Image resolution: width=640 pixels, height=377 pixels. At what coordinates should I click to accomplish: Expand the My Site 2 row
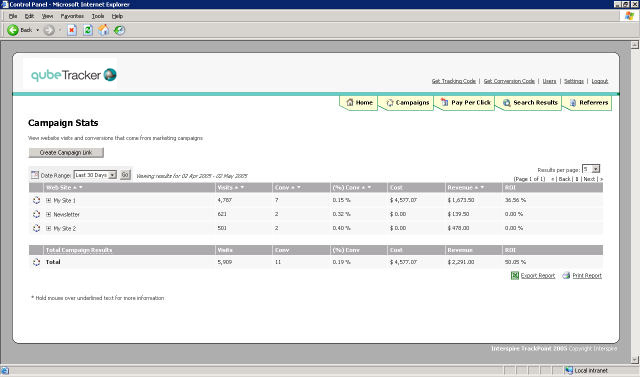[49, 228]
